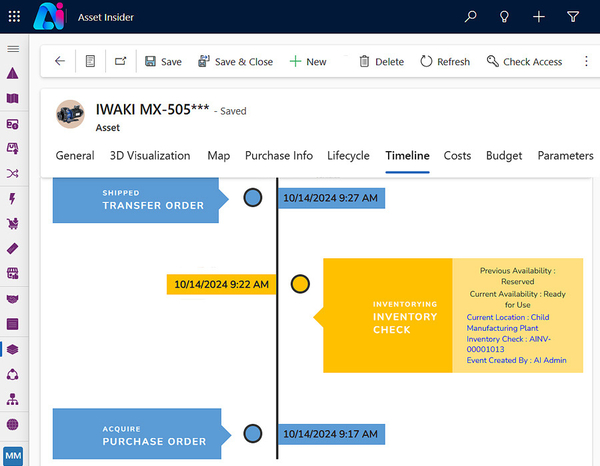Viewport: 600px width, 466px height.
Task: Click Save & Close button
Action: click(x=235, y=62)
